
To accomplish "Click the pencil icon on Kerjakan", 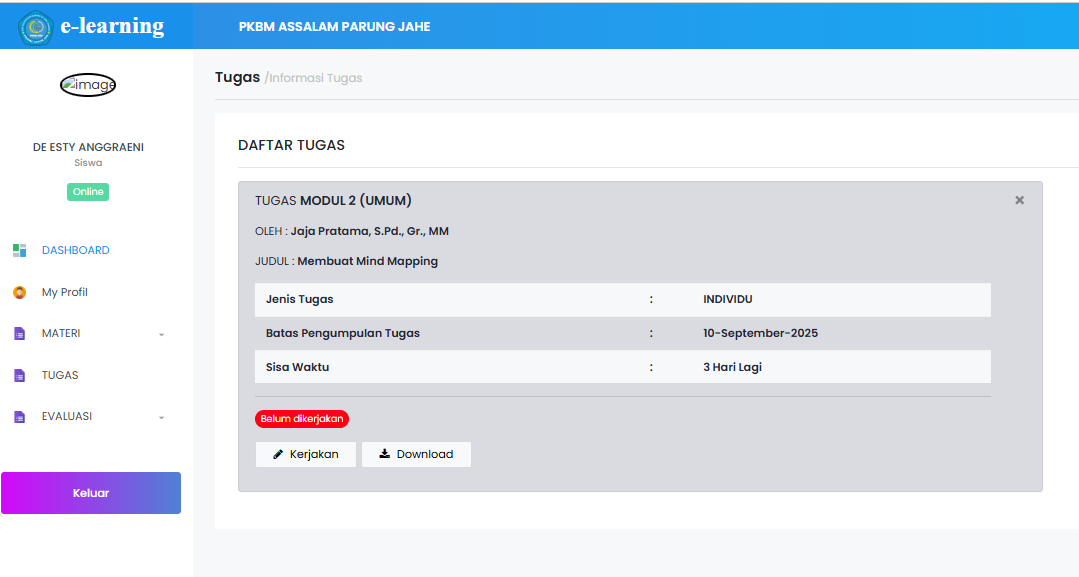I will (279, 454).
